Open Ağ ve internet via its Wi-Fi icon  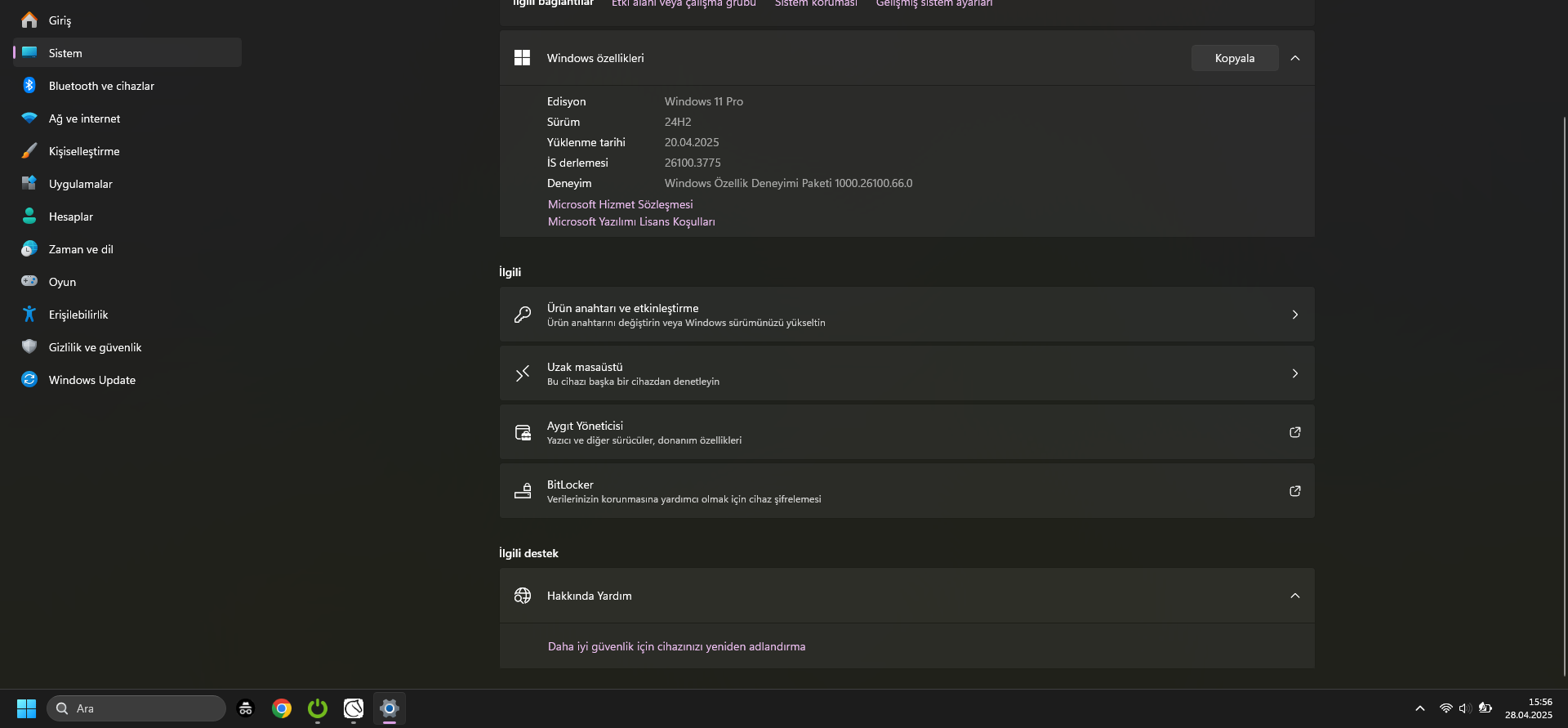(x=29, y=118)
